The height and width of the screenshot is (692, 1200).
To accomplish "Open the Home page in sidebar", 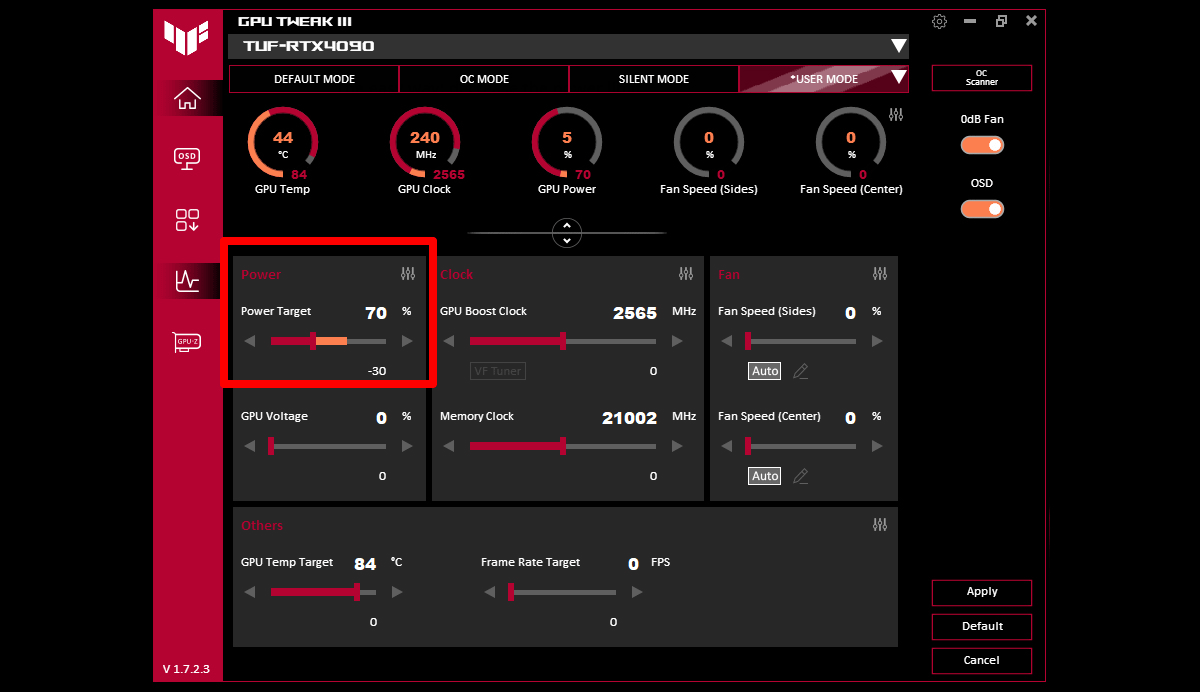I will click(187, 98).
